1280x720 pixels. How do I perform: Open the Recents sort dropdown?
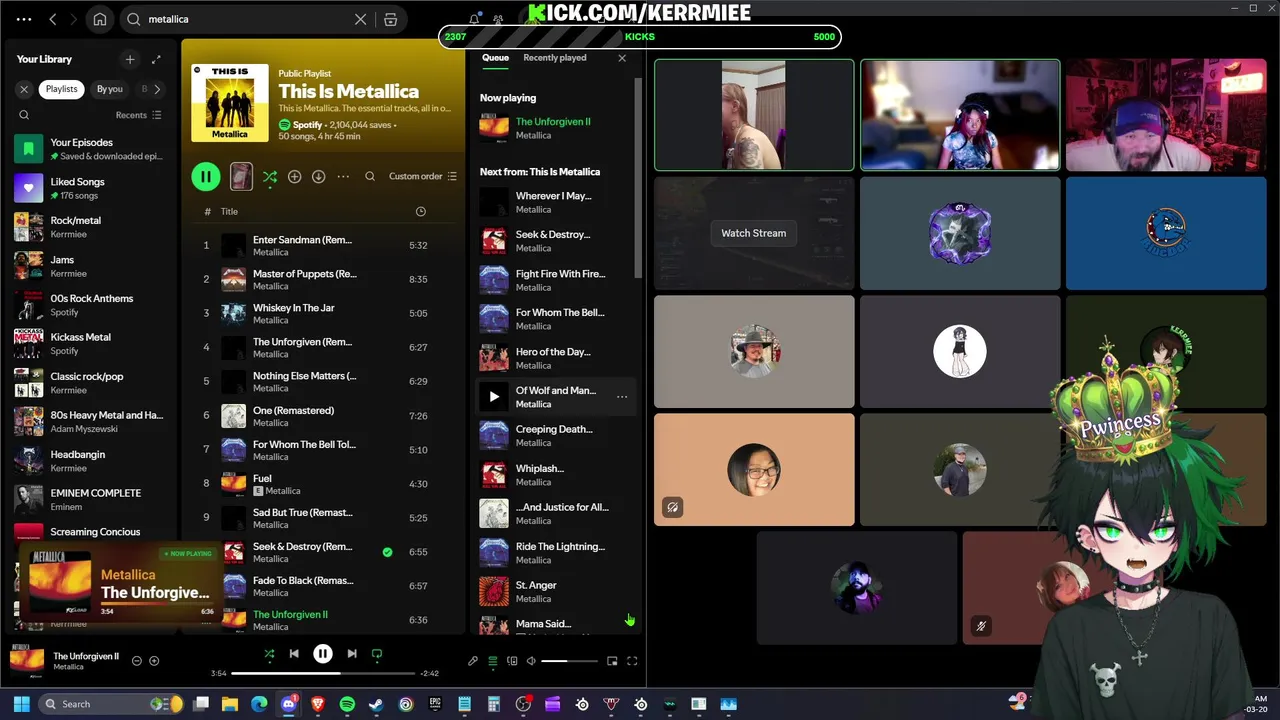click(138, 115)
